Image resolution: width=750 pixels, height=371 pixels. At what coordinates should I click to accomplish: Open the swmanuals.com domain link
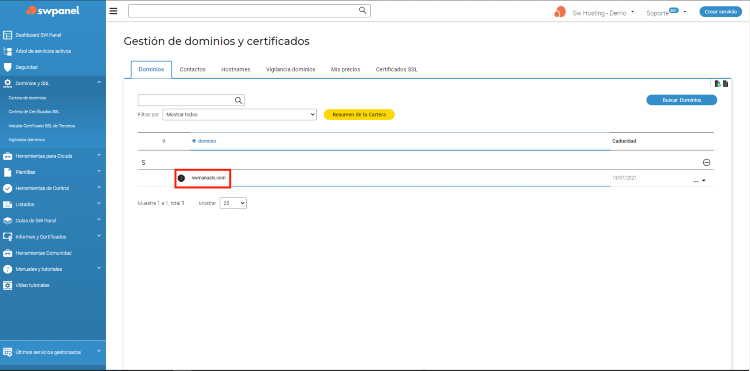208,178
